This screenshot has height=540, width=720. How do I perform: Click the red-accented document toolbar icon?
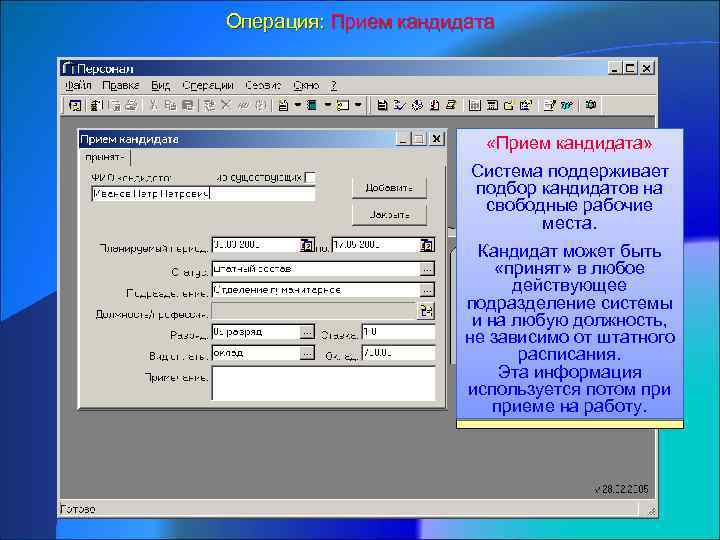click(434, 105)
